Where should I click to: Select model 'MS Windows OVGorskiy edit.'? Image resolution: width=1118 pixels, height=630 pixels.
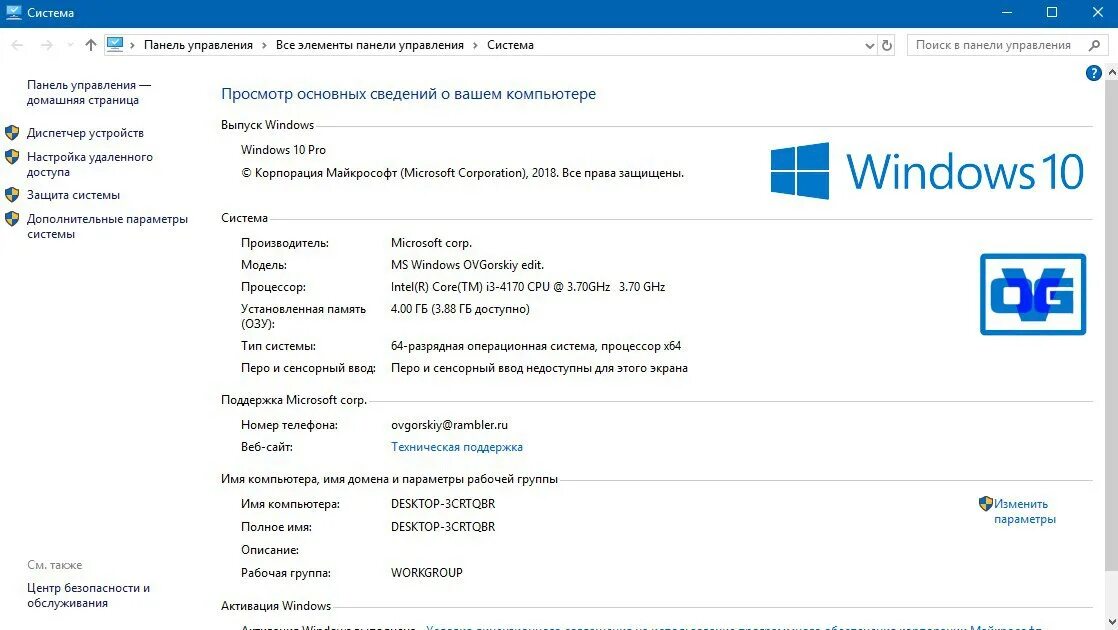[467, 264]
